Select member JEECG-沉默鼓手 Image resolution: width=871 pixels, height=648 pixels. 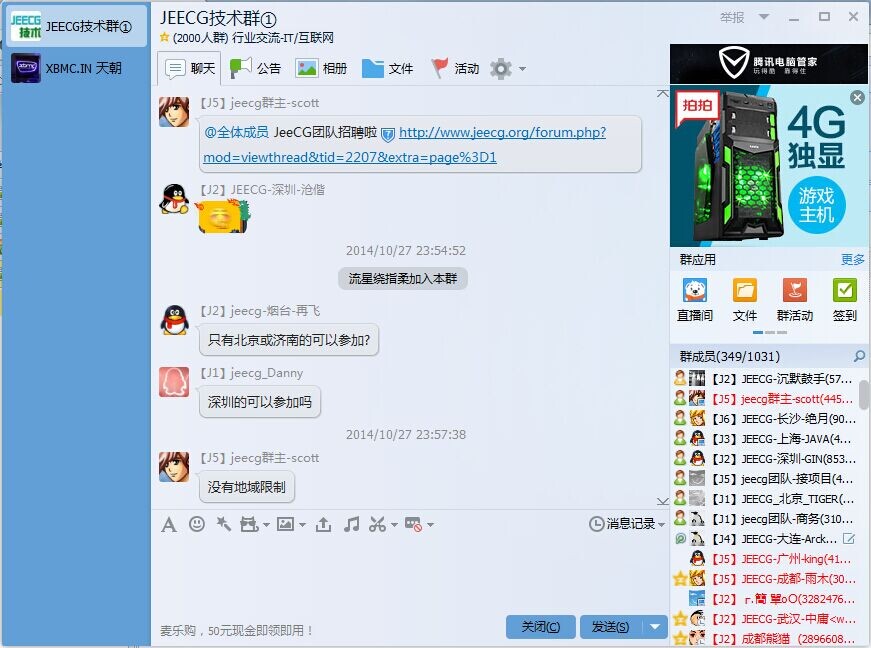[x=764, y=379]
